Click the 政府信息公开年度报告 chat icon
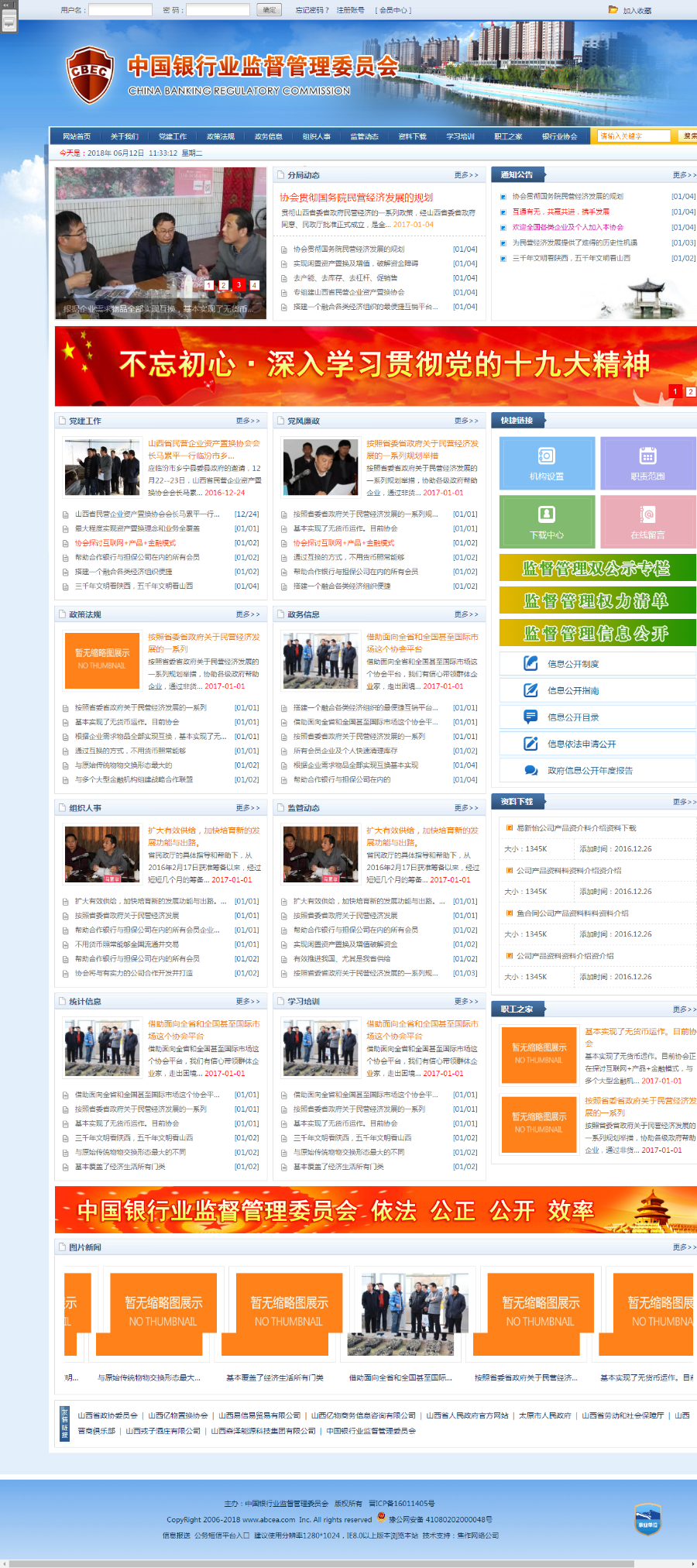Screen dimensions: 697x1568 (x=530, y=770)
